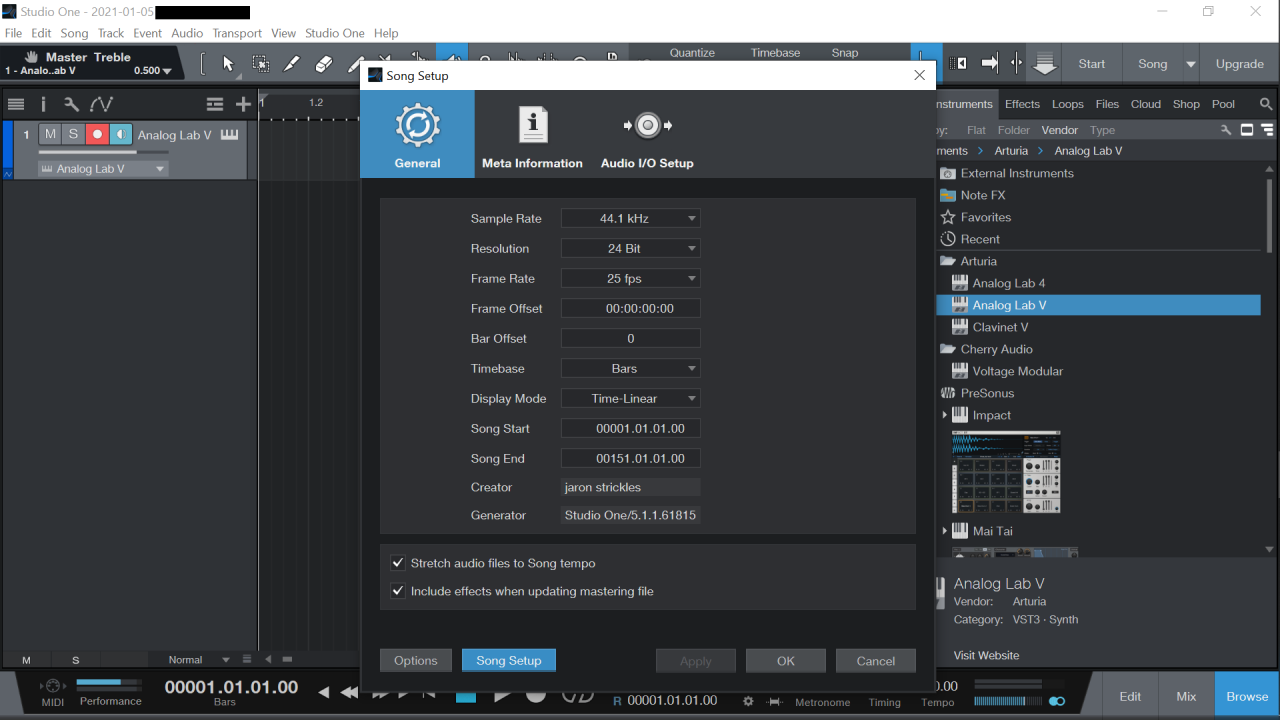
Task: Open the Start page button
Action: [x=1092, y=64]
